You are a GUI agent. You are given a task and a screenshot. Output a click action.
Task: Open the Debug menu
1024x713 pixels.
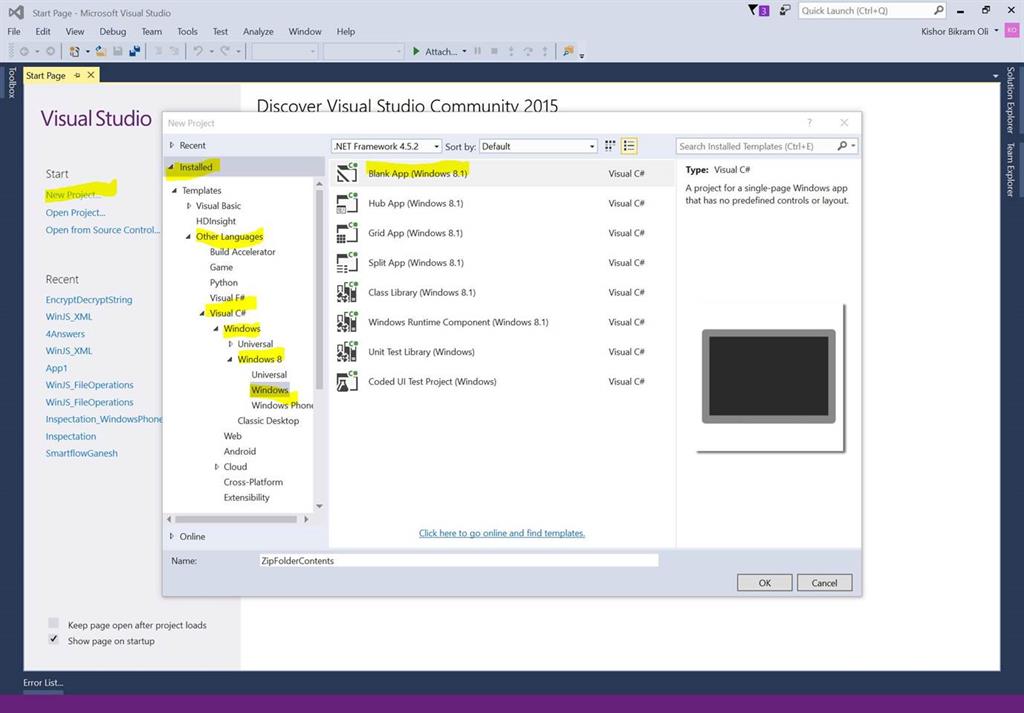click(x=112, y=31)
